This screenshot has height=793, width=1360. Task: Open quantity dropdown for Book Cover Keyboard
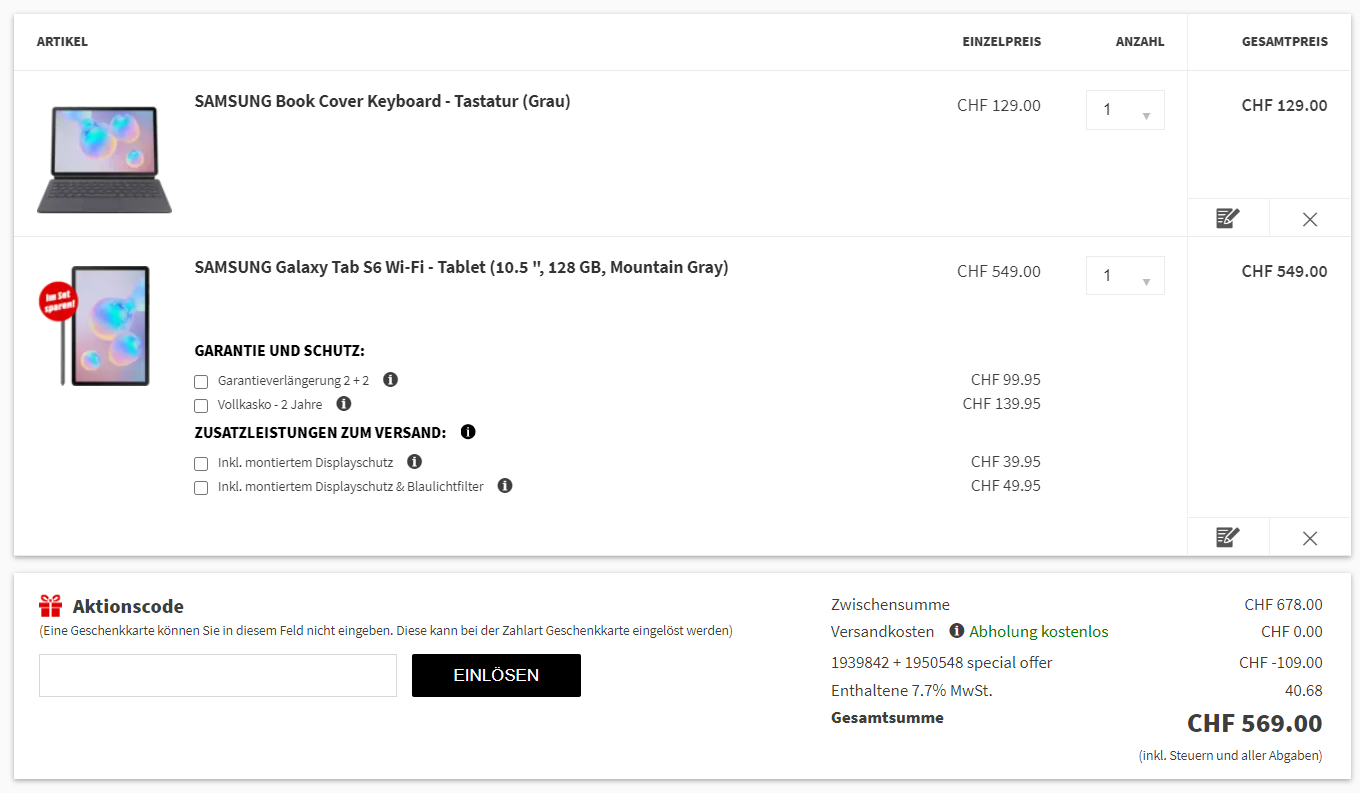pyautogui.click(x=1125, y=110)
